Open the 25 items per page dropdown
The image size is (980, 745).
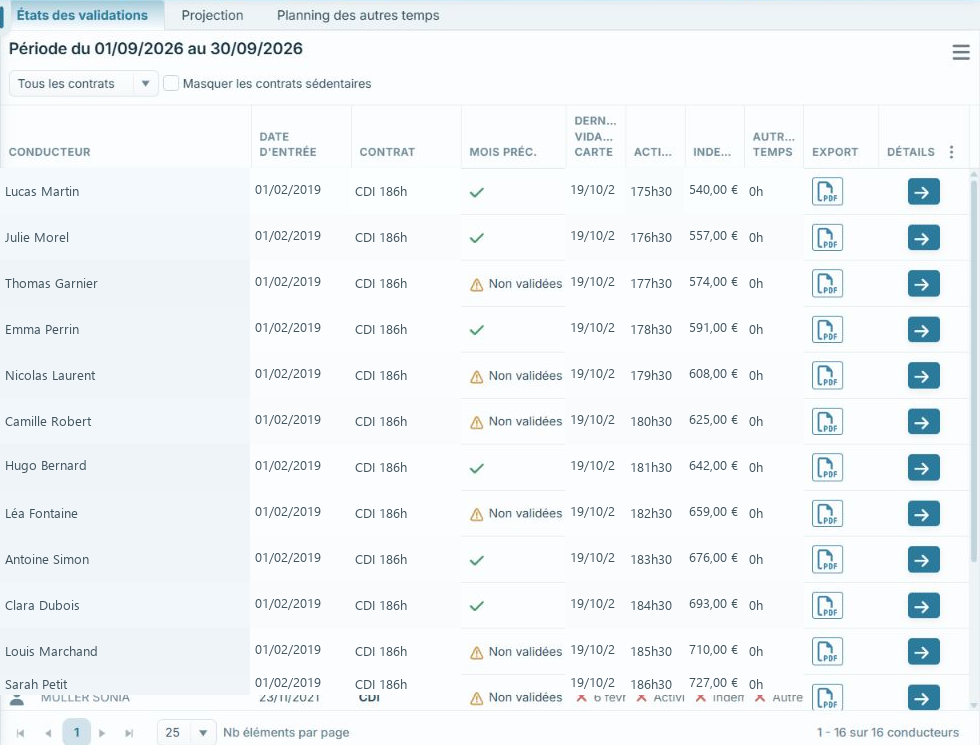pyautogui.click(x=186, y=732)
